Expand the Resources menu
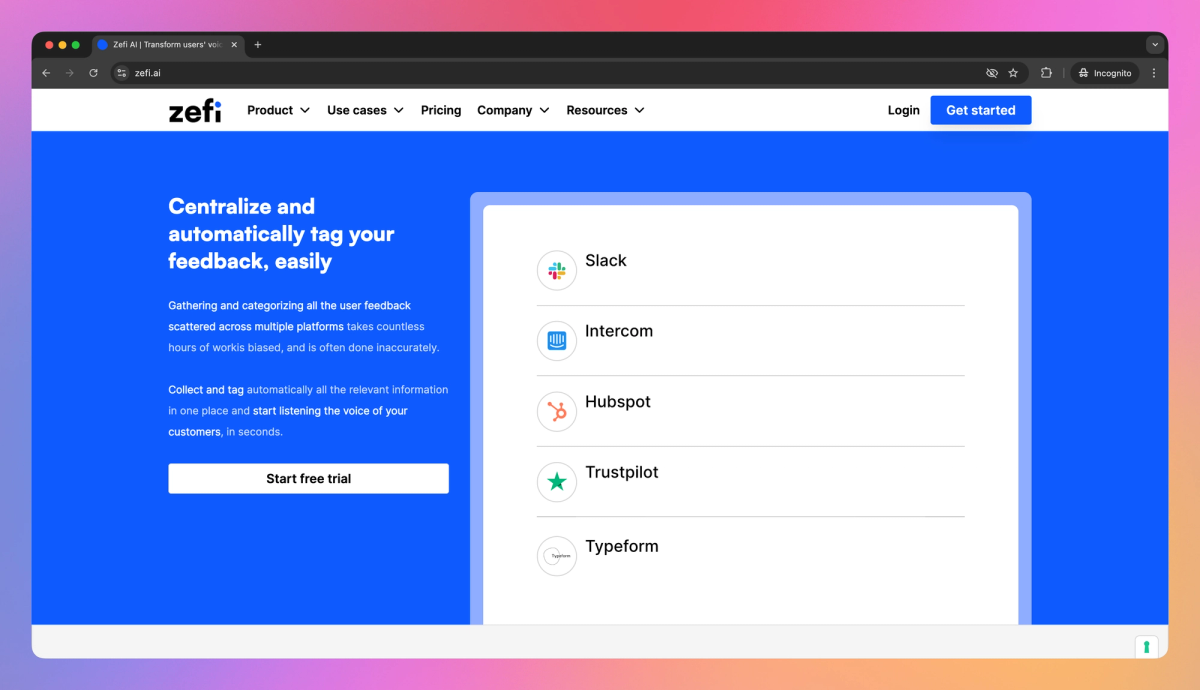The image size is (1200, 690). pos(605,110)
